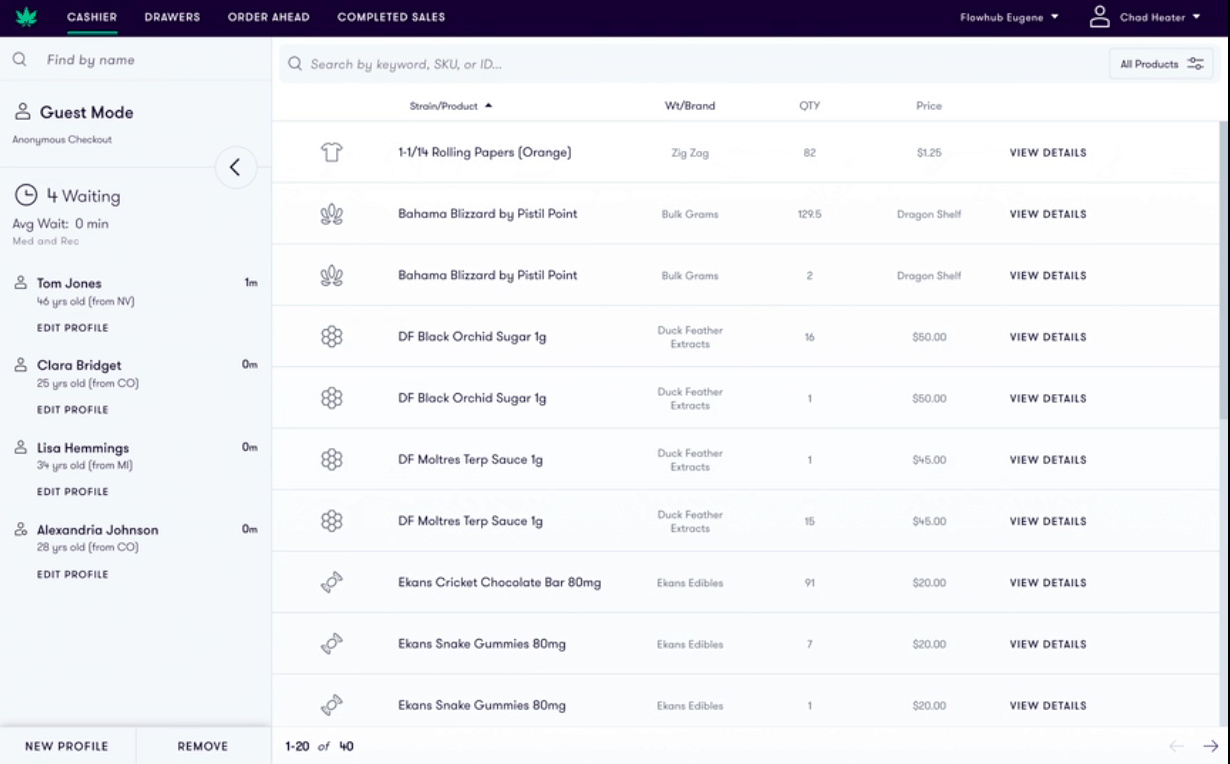The height and width of the screenshot is (764, 1230).
Task: Click the user avatar icon beside Chad Heater
Action: coord(1100,17)
